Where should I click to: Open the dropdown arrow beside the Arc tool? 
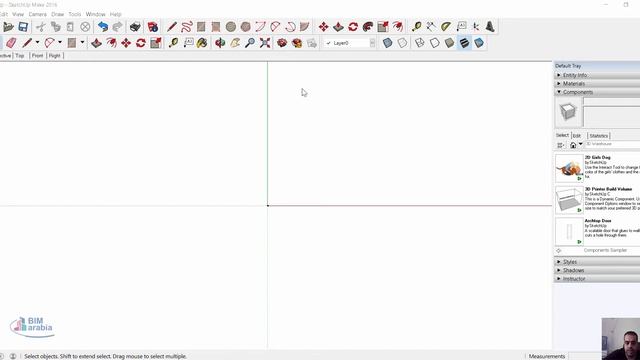(x=60, y=42)
